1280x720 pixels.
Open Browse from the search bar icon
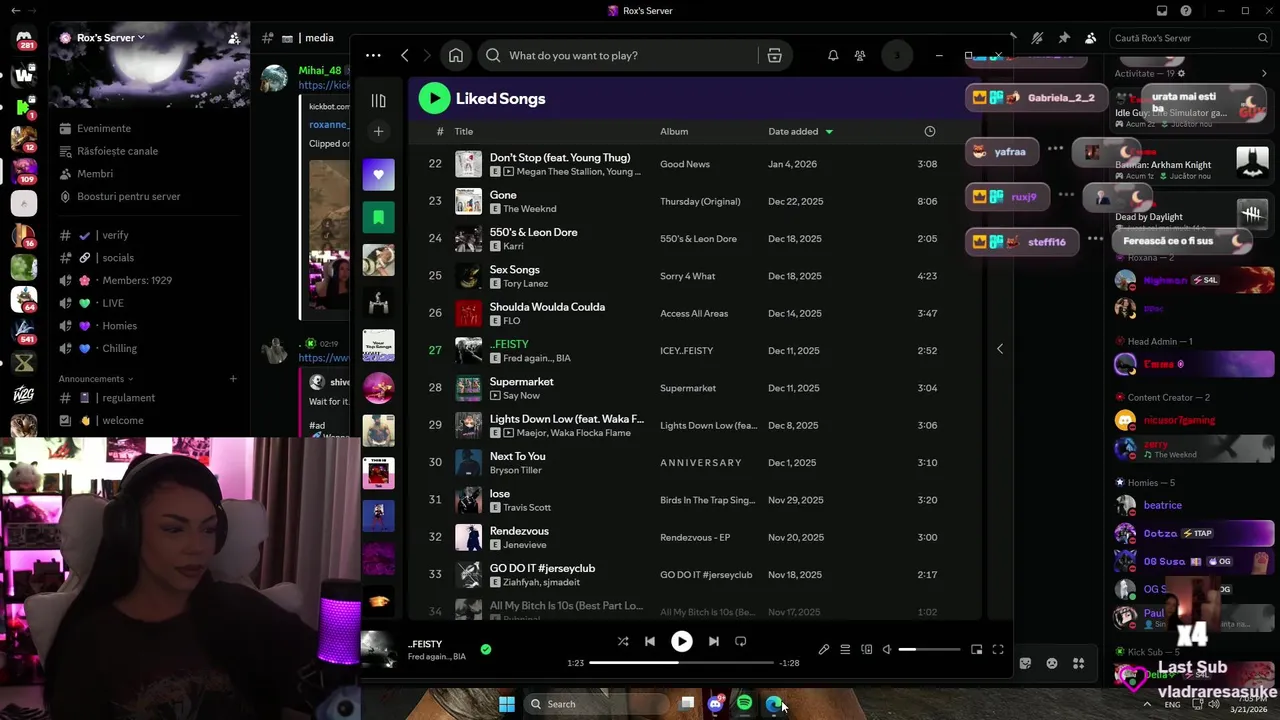774,55
